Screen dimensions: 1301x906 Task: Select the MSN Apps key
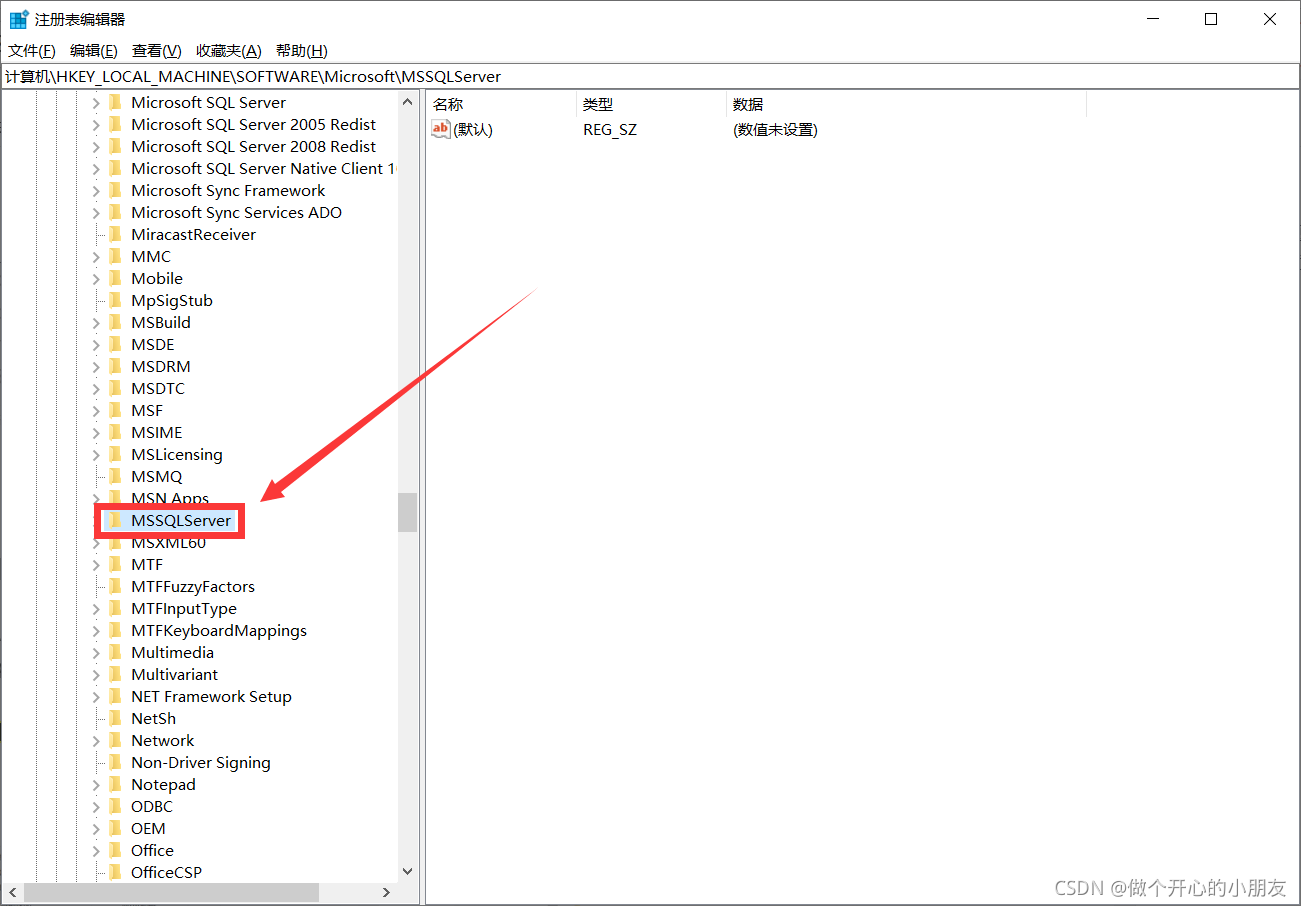point(170,499)
